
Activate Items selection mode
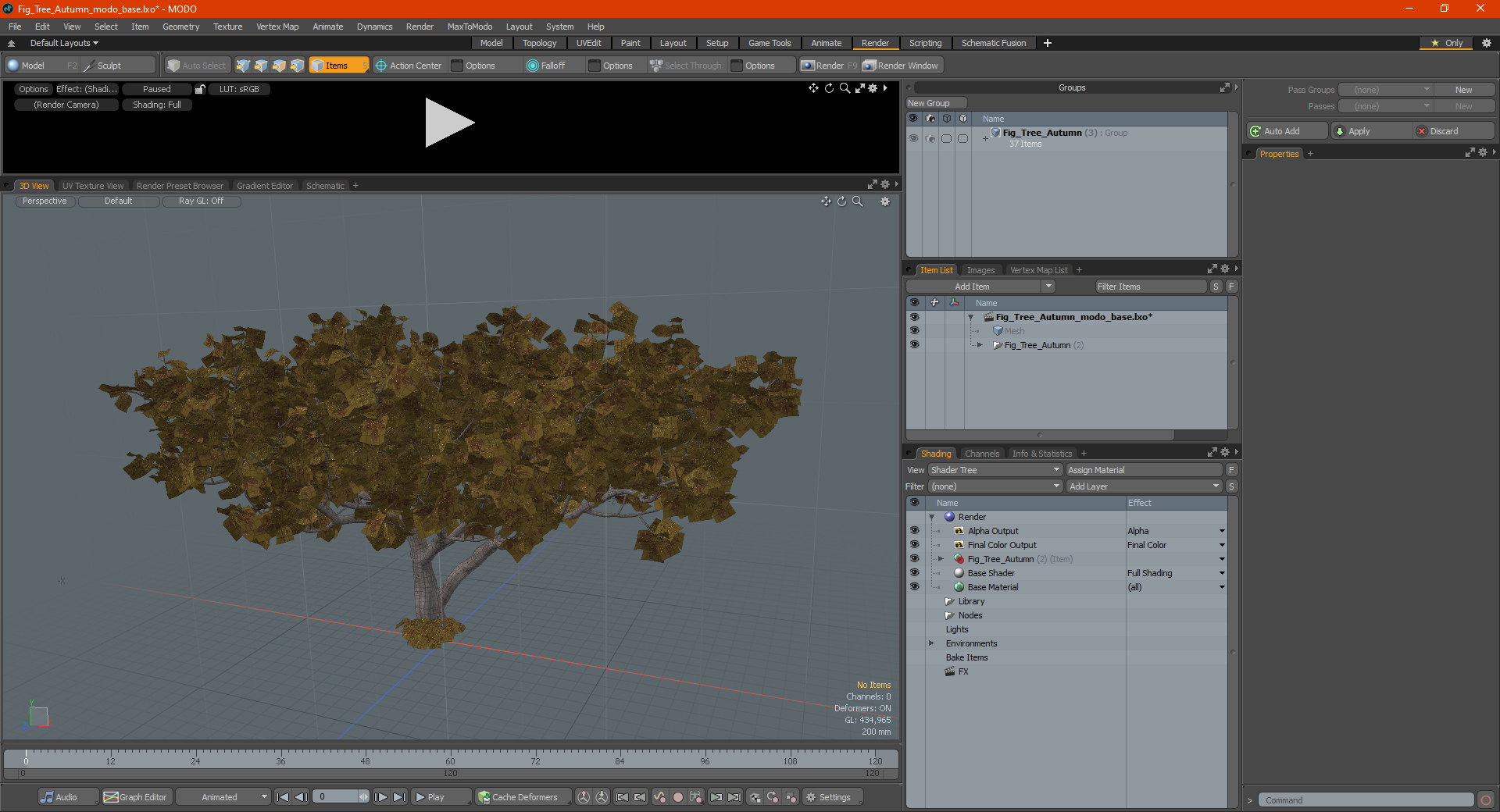(x=338, y=66)
